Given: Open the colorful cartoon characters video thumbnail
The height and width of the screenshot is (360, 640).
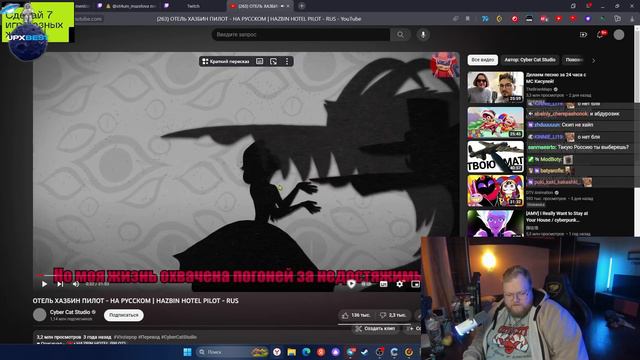Looking at the screenshot, I should [496, 122].
